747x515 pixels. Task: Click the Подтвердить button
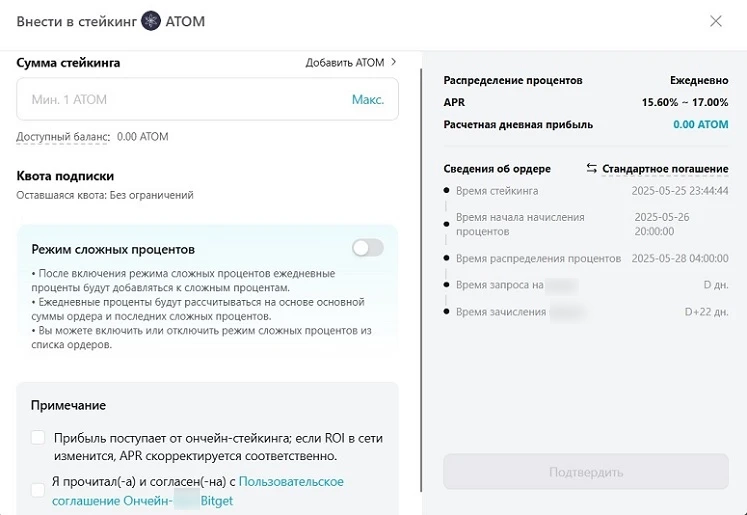coord(585,472)
